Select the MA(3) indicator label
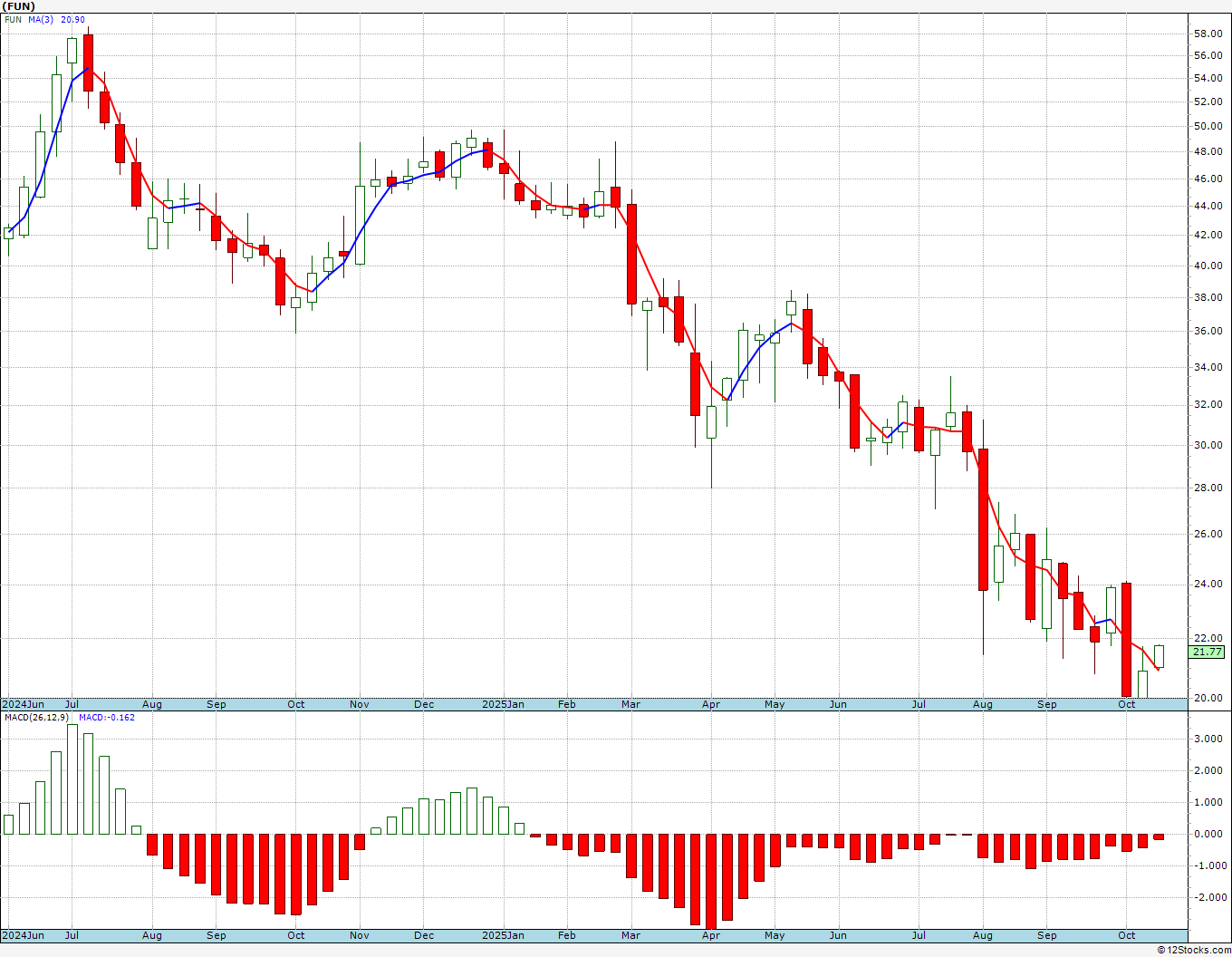This screenshot has width=1232, height=957. click(x=41, y=19)
